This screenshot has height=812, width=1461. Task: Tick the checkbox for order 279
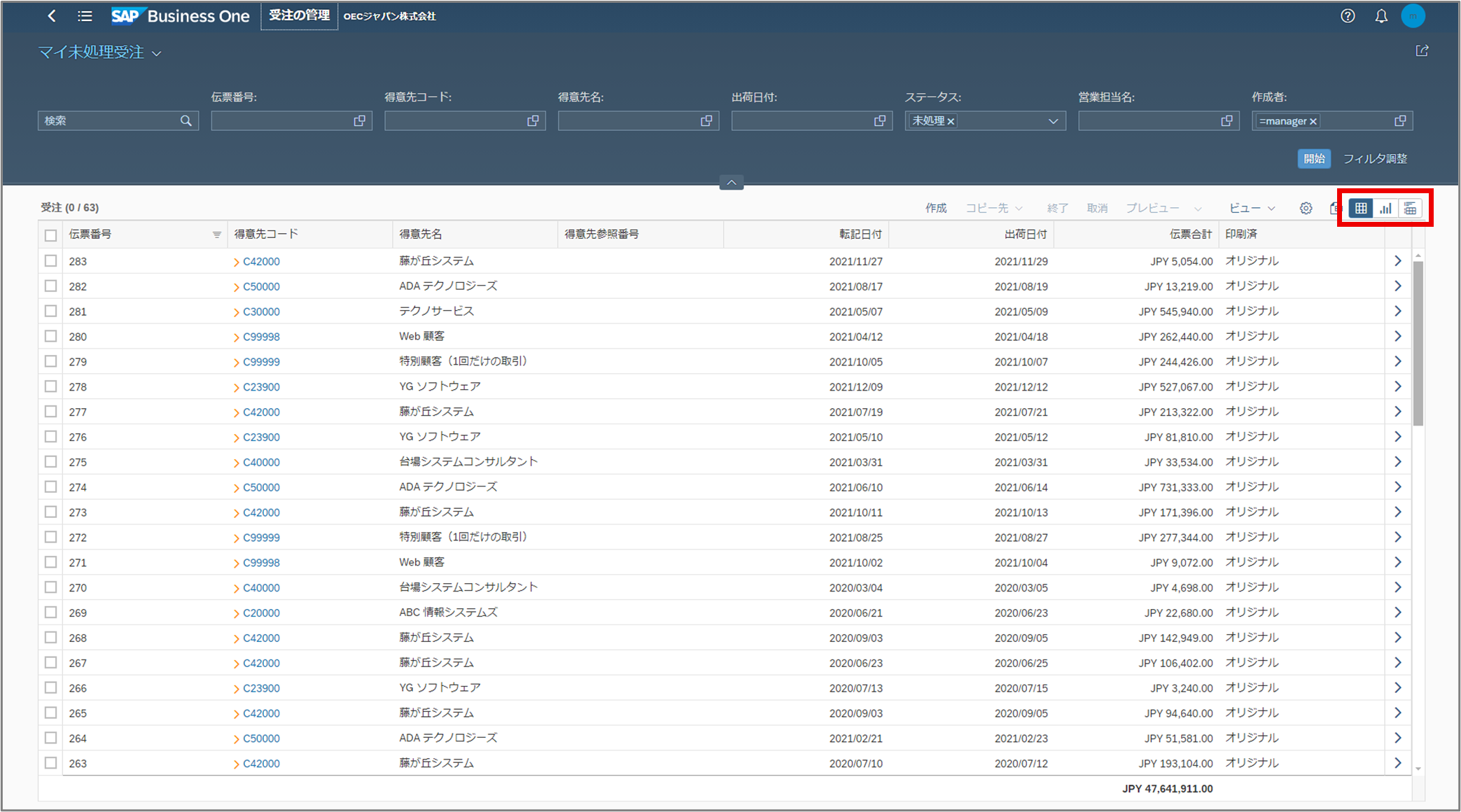point(50,361)
